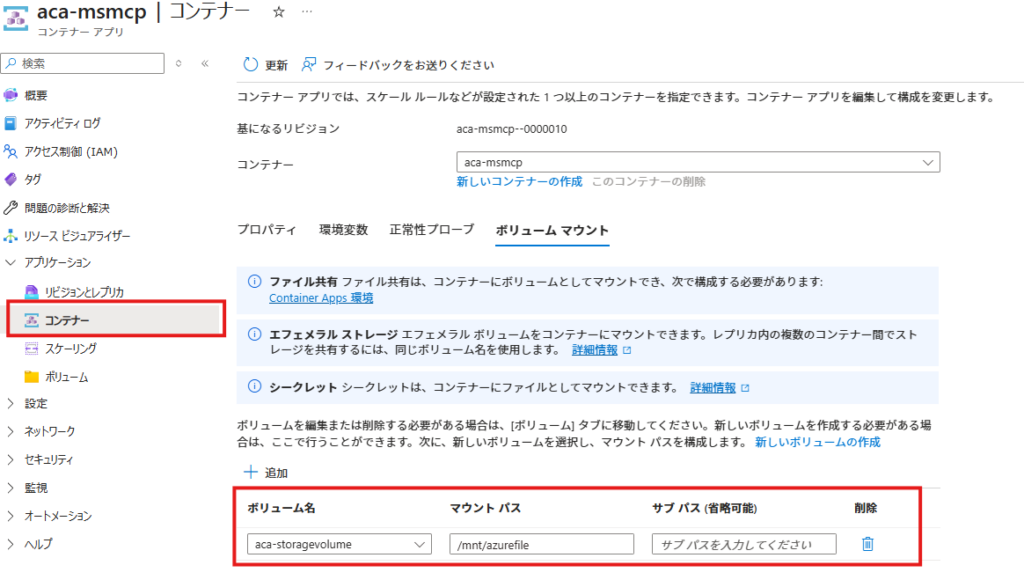
Task: Switch to the 正常性プローブ tab
Action: [x=431, y=229]
